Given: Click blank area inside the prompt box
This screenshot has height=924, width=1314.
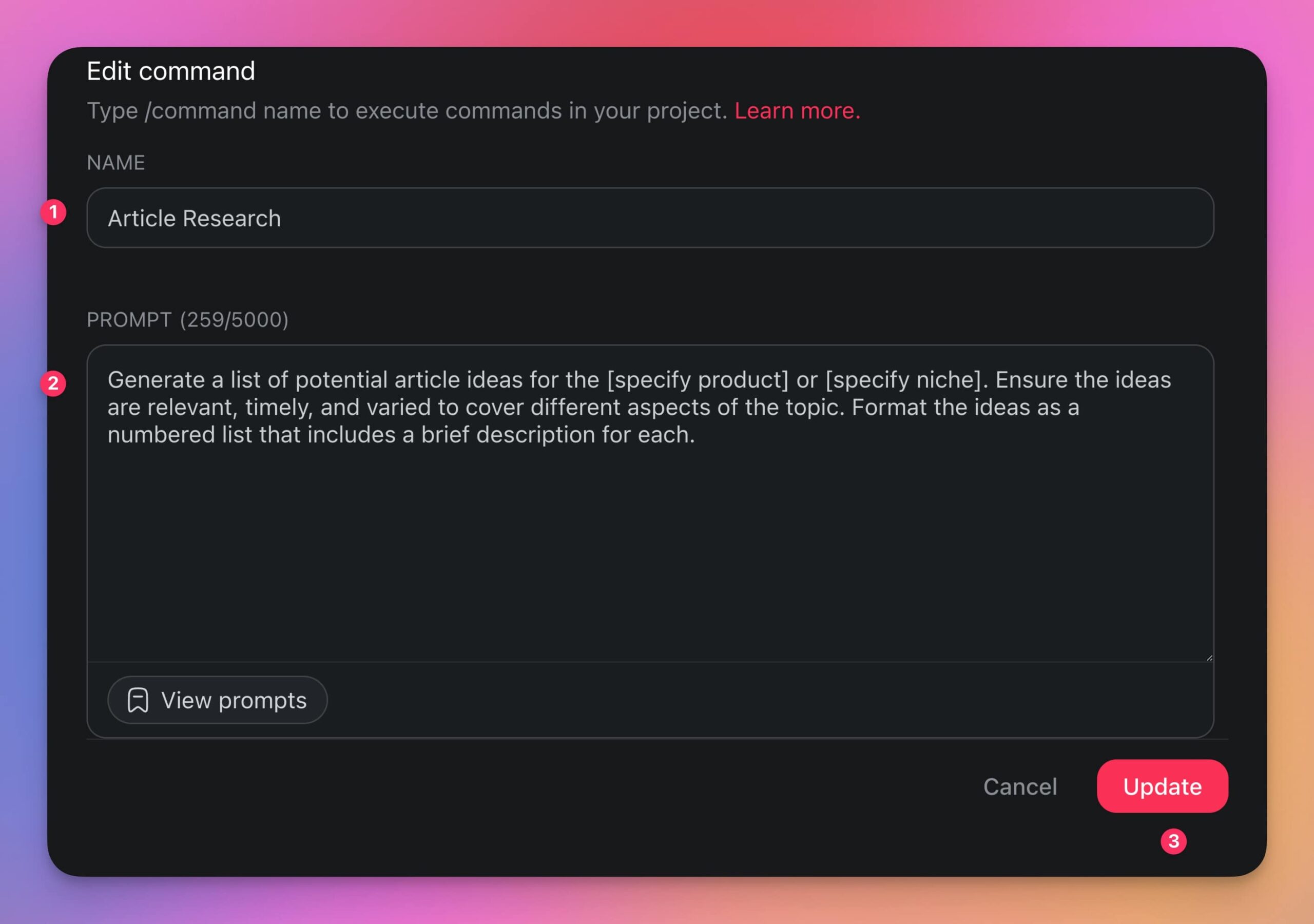Looking at the screenshot, I should pyautogui.click(x=650, y=550).
